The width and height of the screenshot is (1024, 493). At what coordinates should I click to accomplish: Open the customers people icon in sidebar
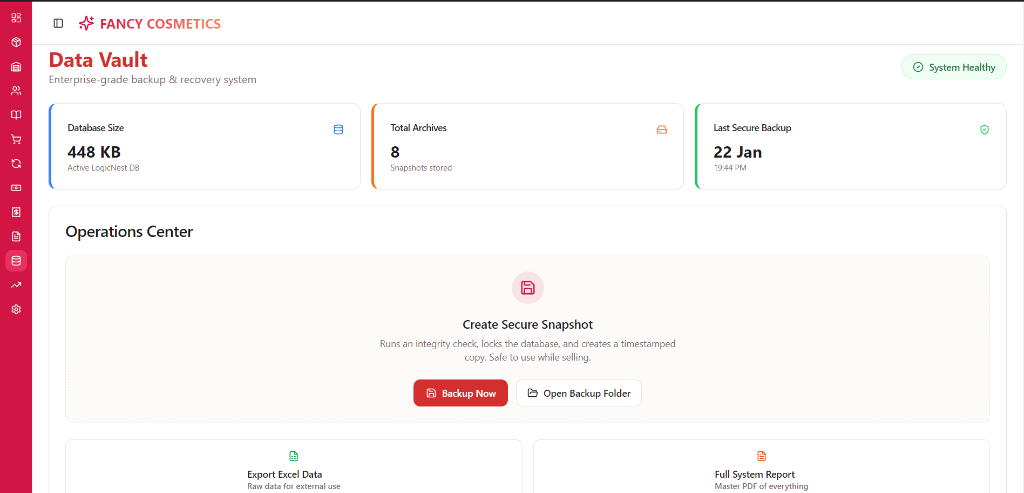(x=16, y=91)
